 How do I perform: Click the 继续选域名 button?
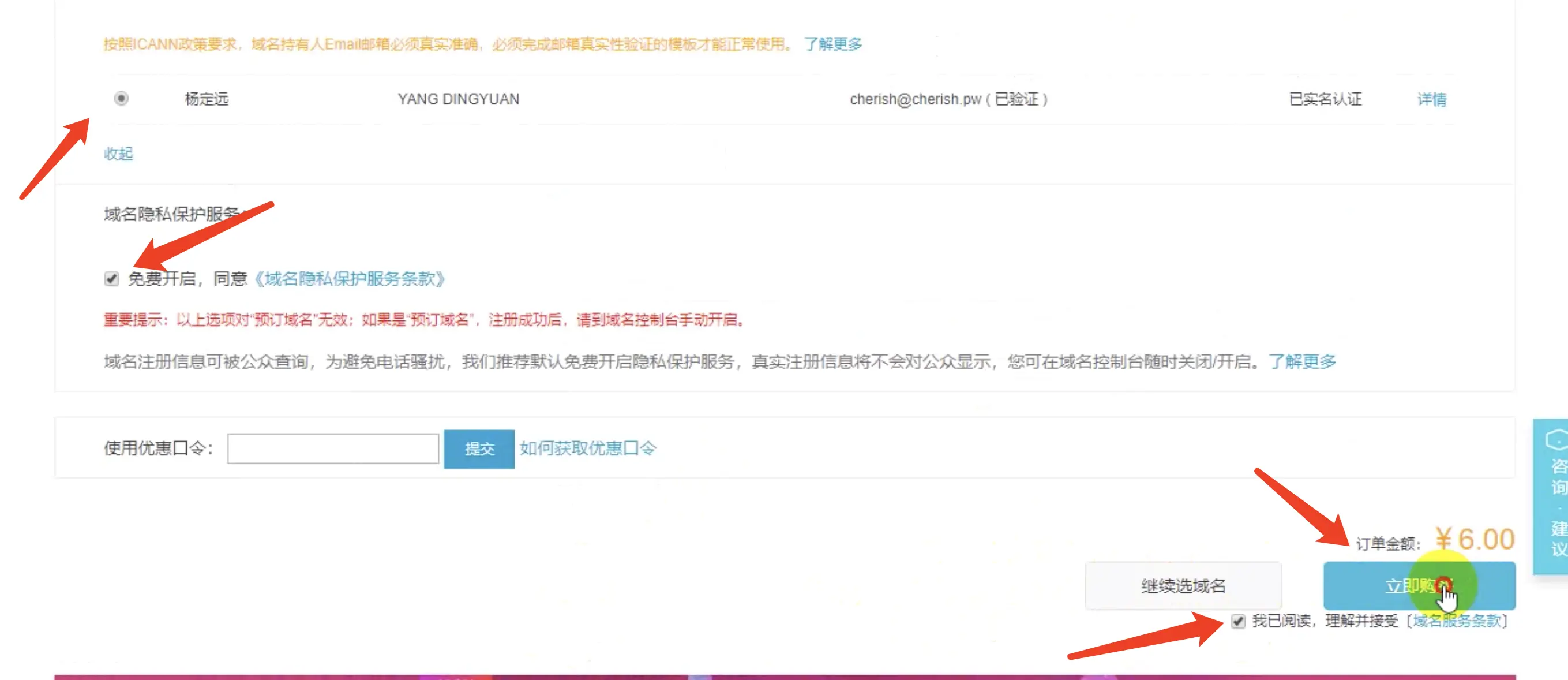(x=1183, y=585)
